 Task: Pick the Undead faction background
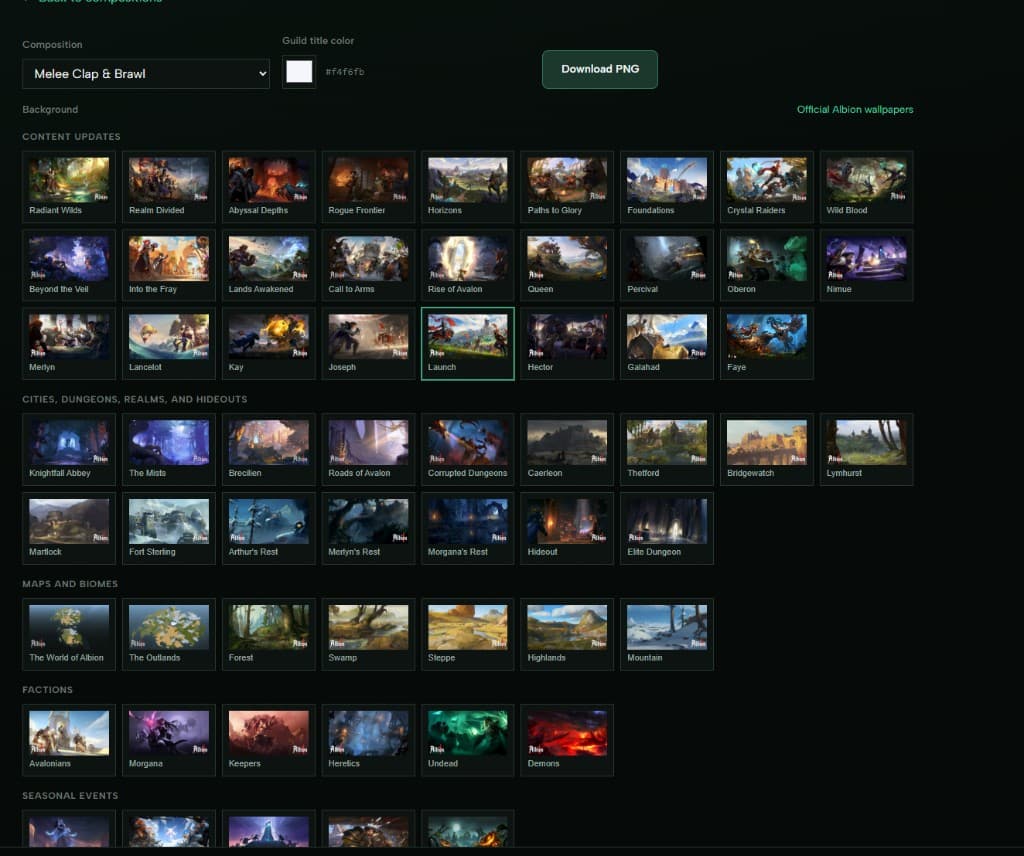[x=468, y=740]
